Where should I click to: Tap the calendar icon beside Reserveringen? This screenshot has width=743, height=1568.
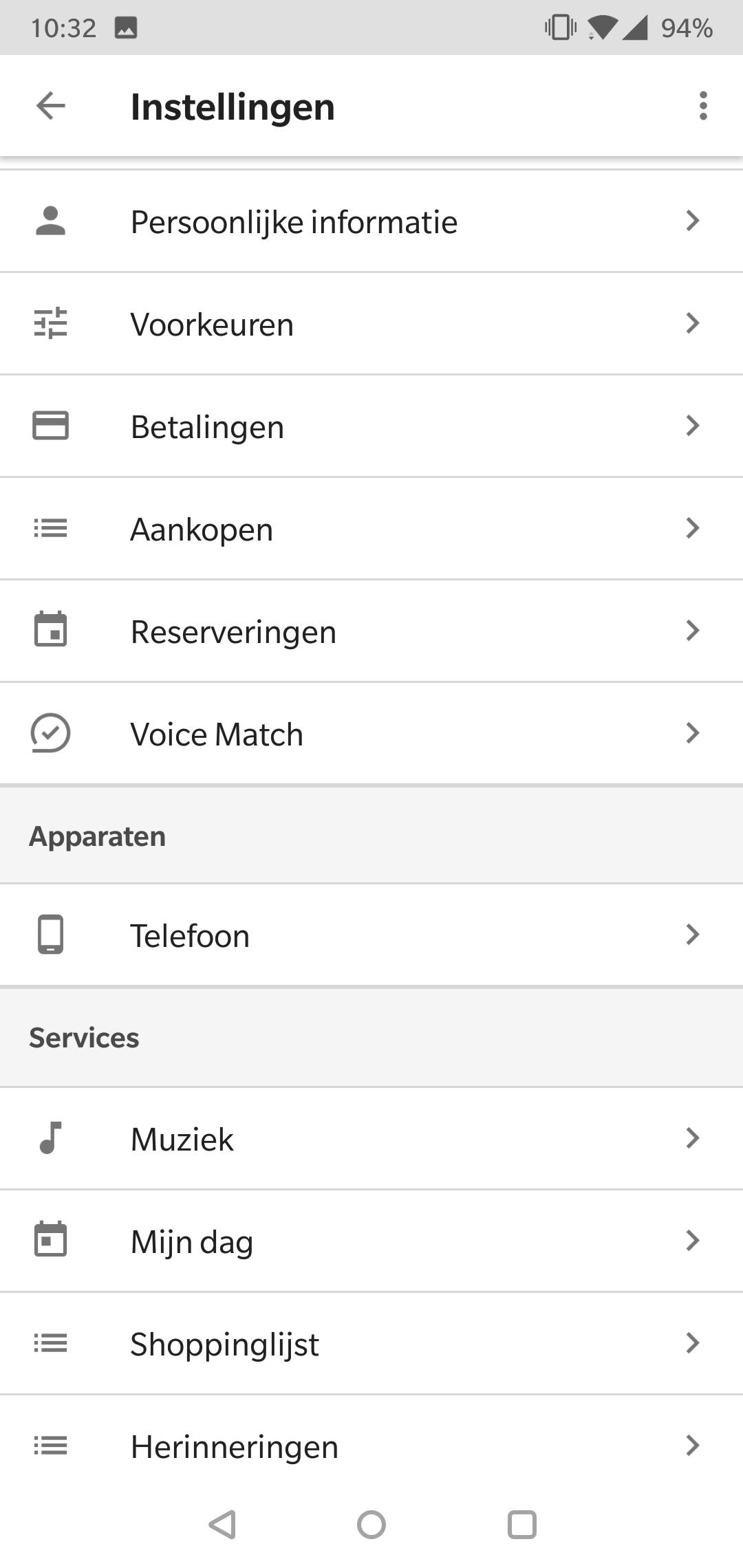coord(50,630)
